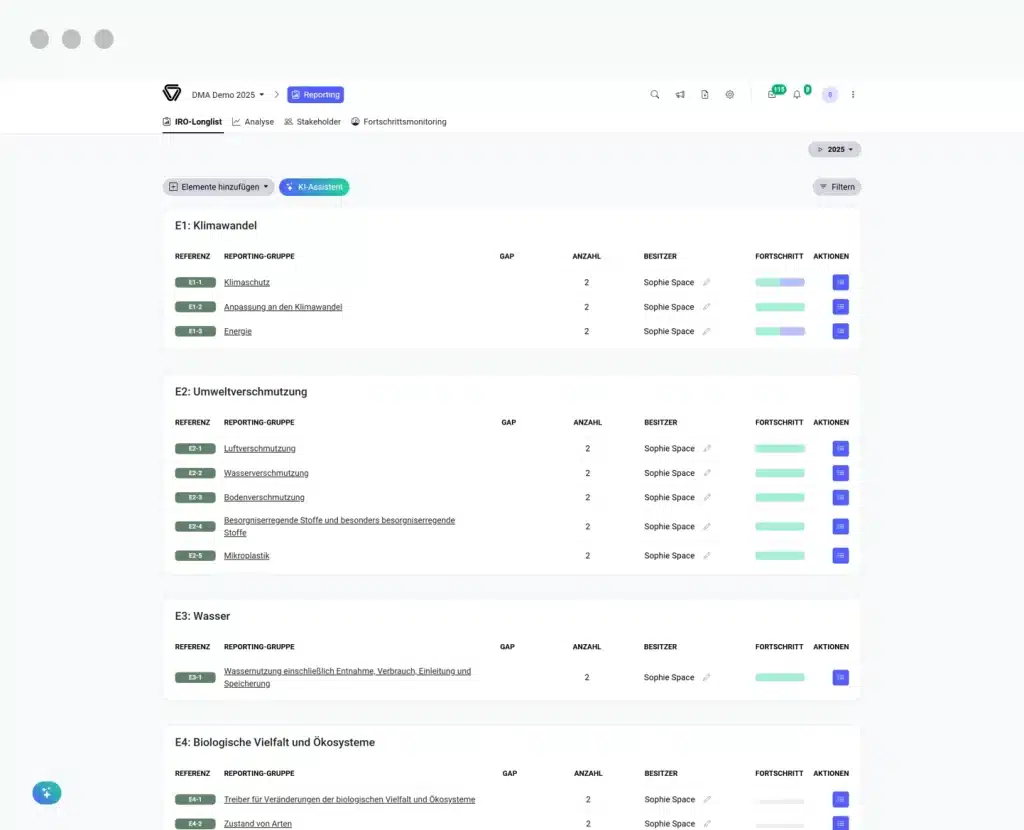Click the Sophie Space owner in Wasserverschmutzung row

[669, 473]
